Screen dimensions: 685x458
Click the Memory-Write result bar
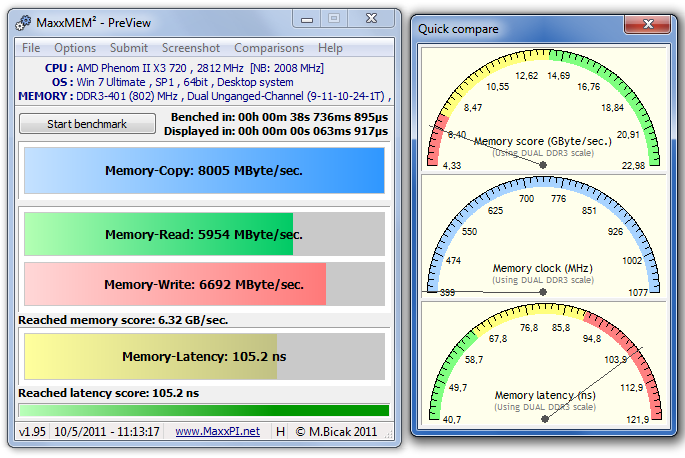pyautogui.click(x=204, y=284)
